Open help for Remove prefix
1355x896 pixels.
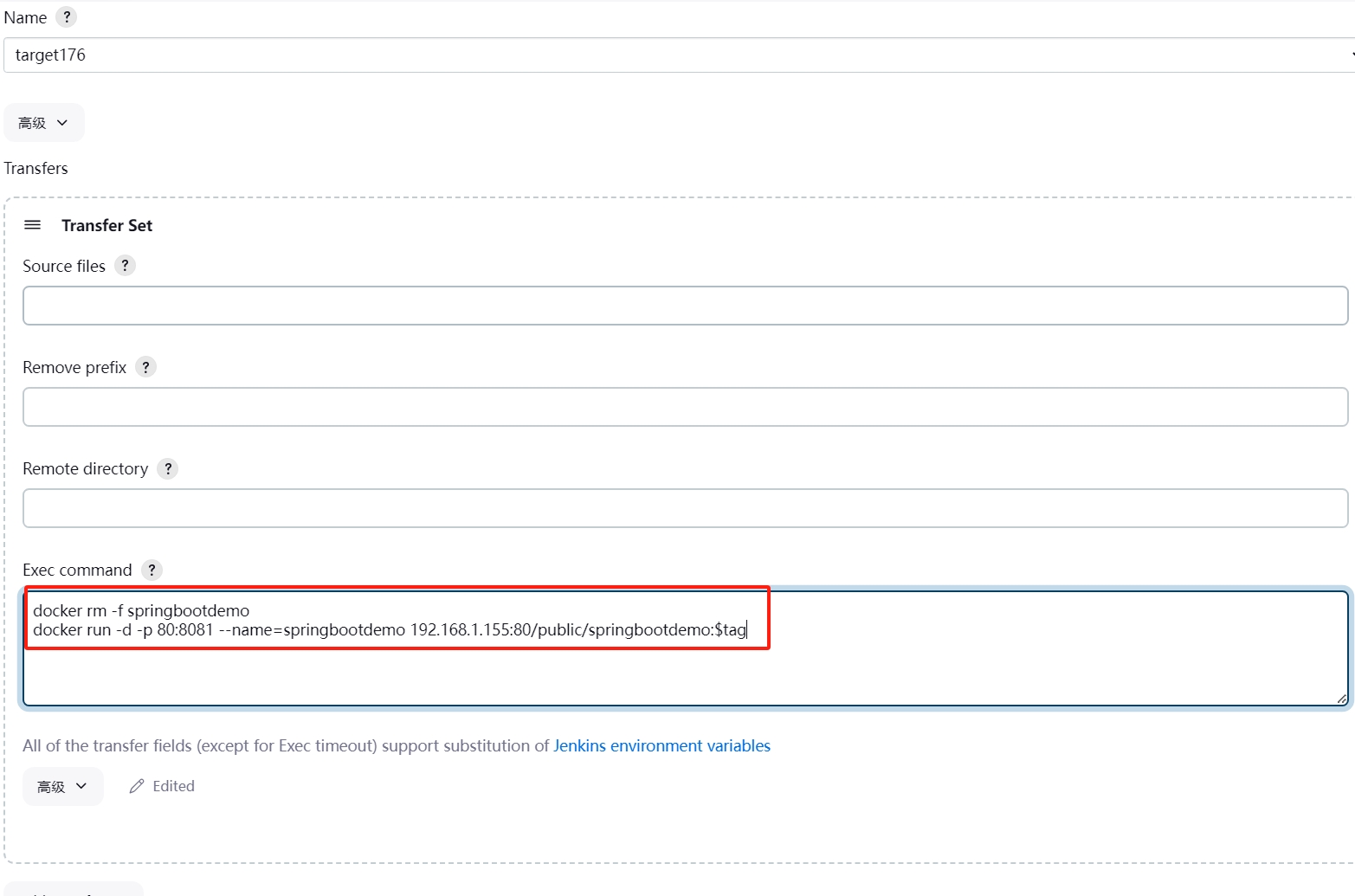click(x=146, y=367)
